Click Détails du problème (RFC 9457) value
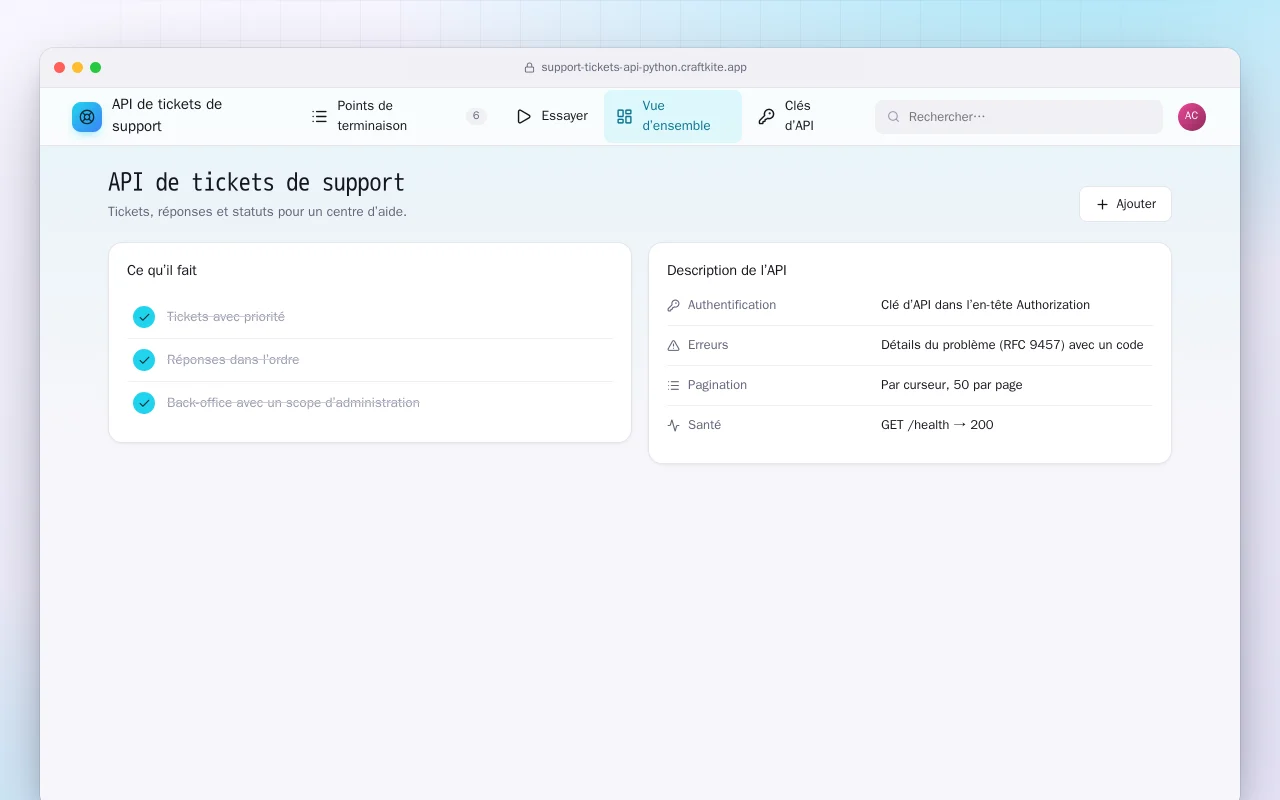1280x800 pixels. pyautogui.click(x=1012, y=345)
